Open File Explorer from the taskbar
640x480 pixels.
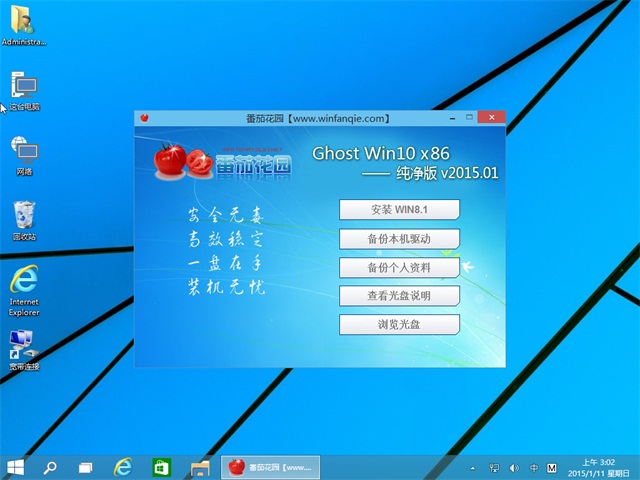199,467
